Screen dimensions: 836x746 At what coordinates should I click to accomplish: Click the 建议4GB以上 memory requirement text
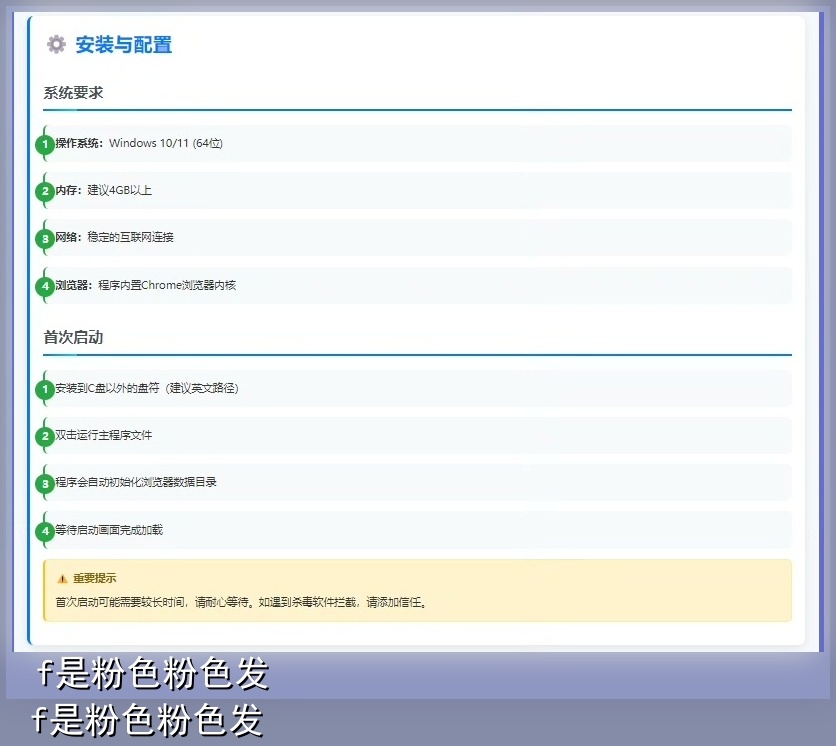(119, 190)
